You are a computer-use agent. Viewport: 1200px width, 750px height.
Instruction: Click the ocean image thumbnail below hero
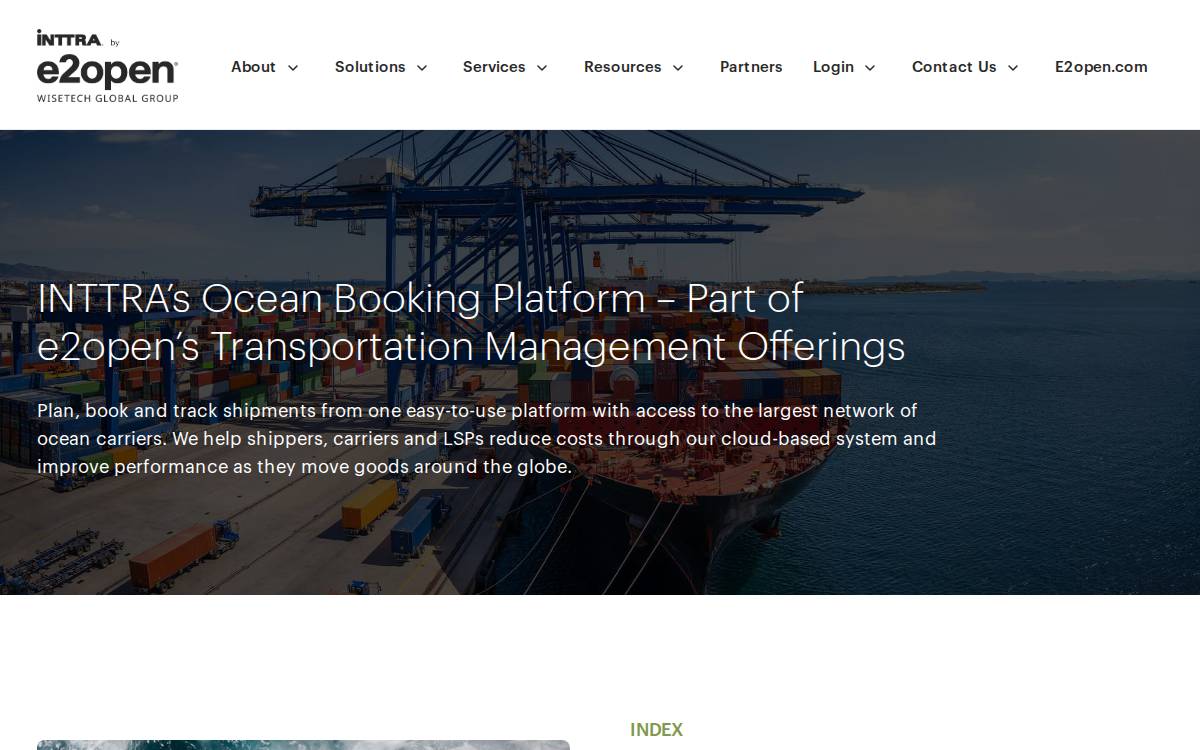pyautogui.click(x=303, y=745)
